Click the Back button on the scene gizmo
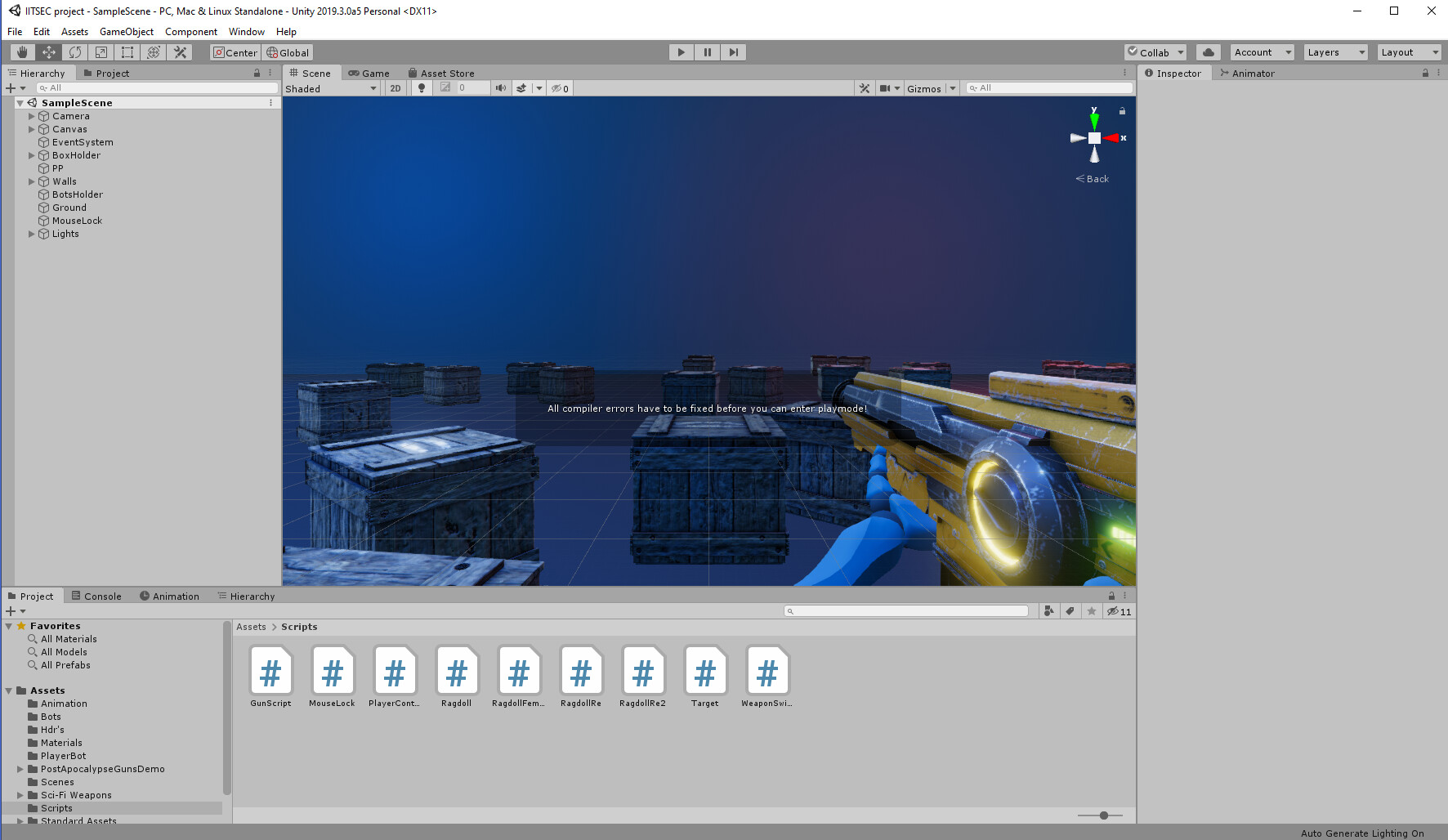This screenshot has width=1448, height=840. 1092,178
